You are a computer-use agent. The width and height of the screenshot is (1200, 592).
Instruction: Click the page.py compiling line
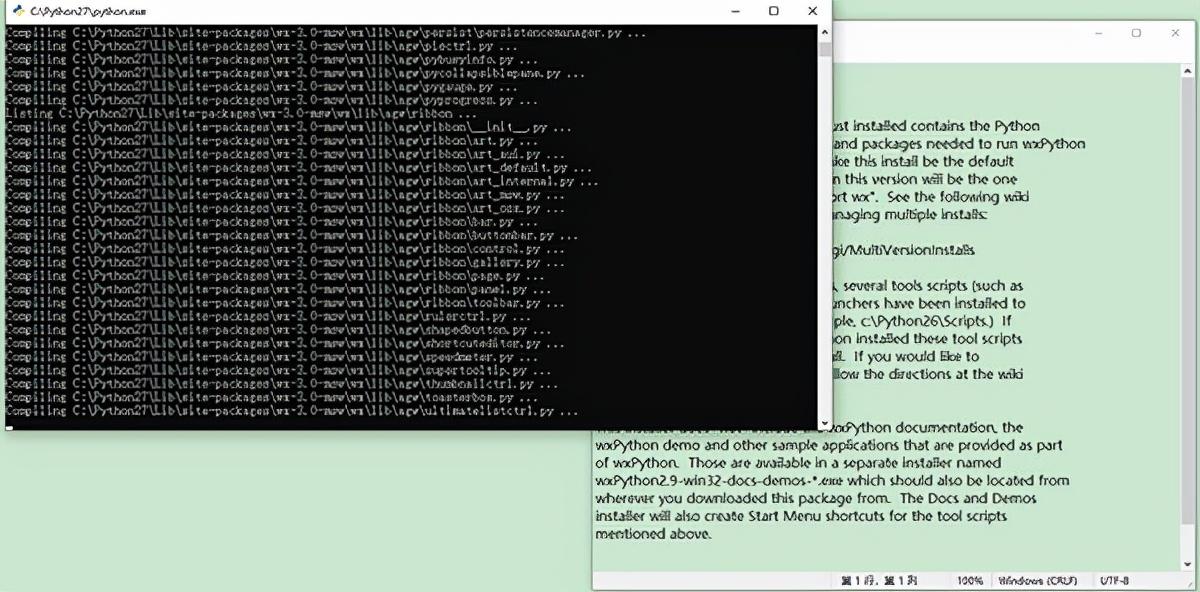coord(275,276)
